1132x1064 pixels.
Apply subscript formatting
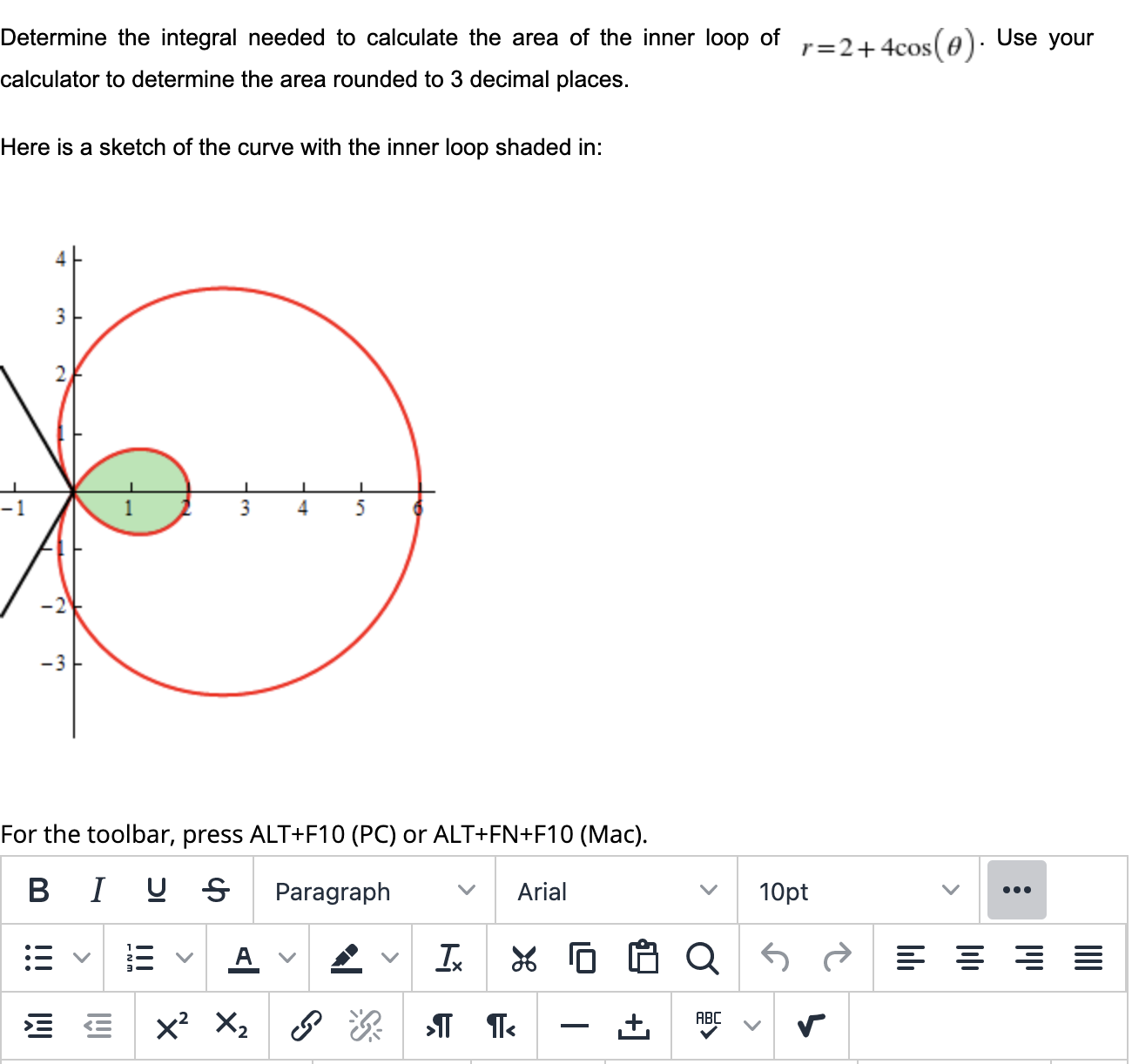coord(231,1027)
